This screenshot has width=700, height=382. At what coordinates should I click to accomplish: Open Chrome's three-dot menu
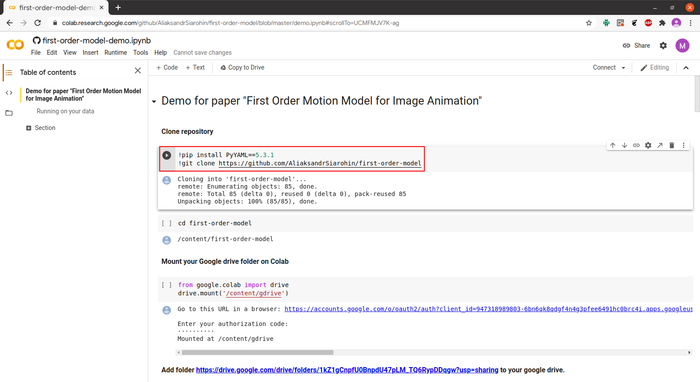click(691, 23)
